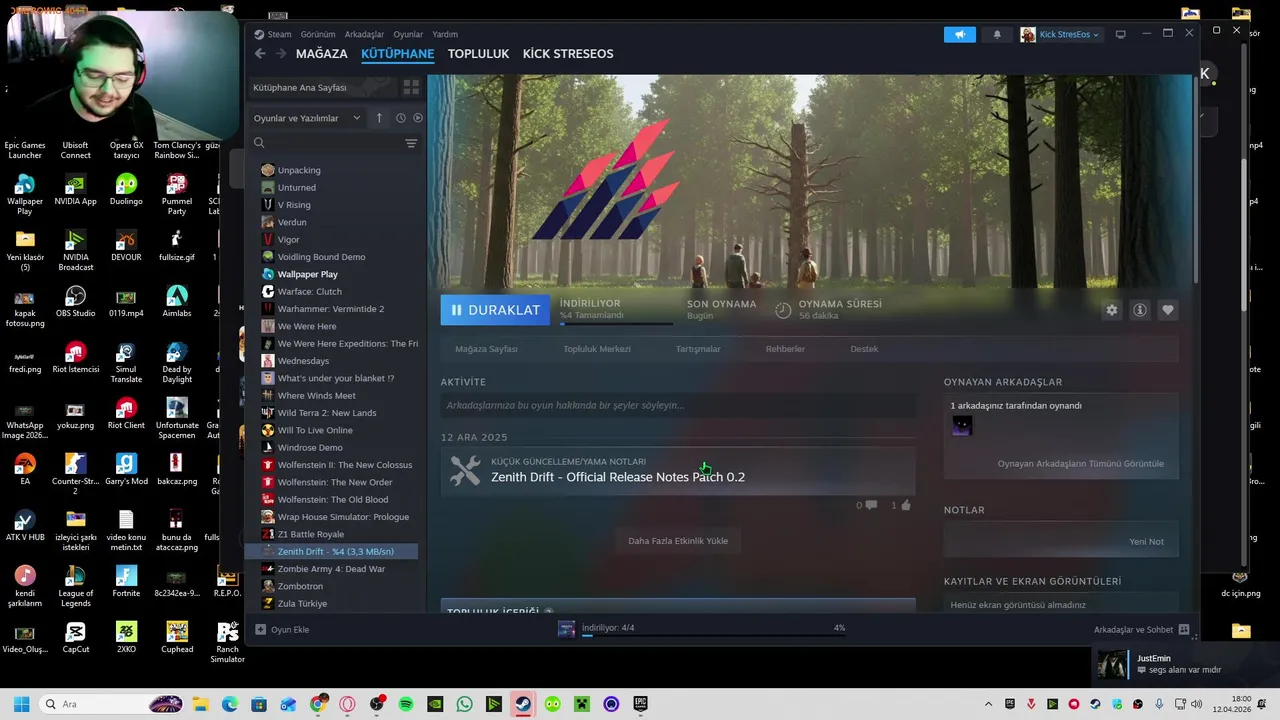Open Arkadaşlar ve Sohbet friends icon
Screen dimensions: 1280x720
click(1184, 629)
